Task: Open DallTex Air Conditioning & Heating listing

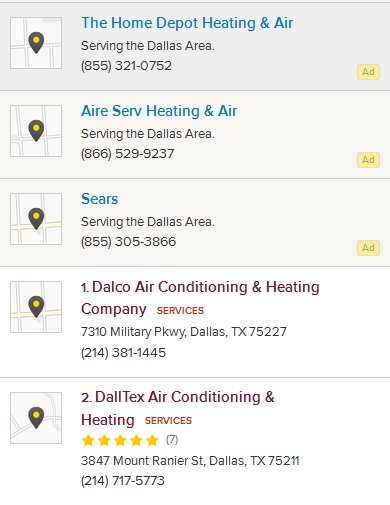Action: [x=178, y=408]
